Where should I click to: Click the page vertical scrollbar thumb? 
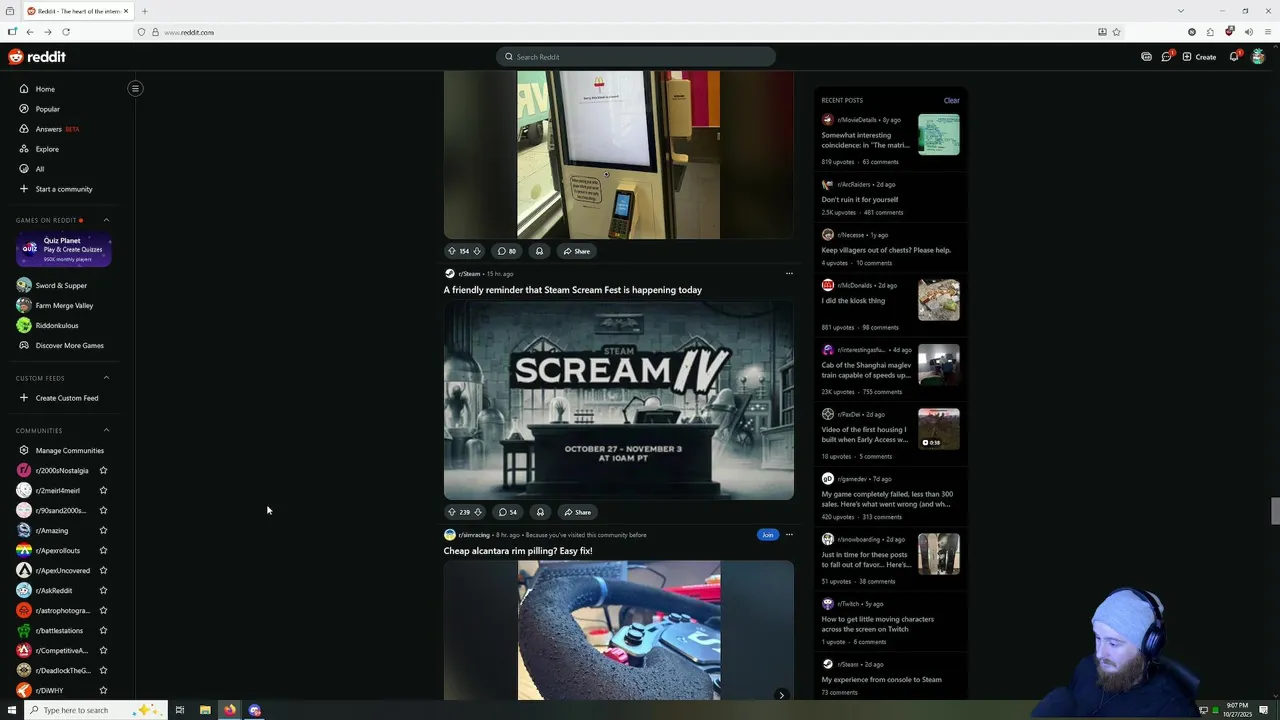(1275, 510)
